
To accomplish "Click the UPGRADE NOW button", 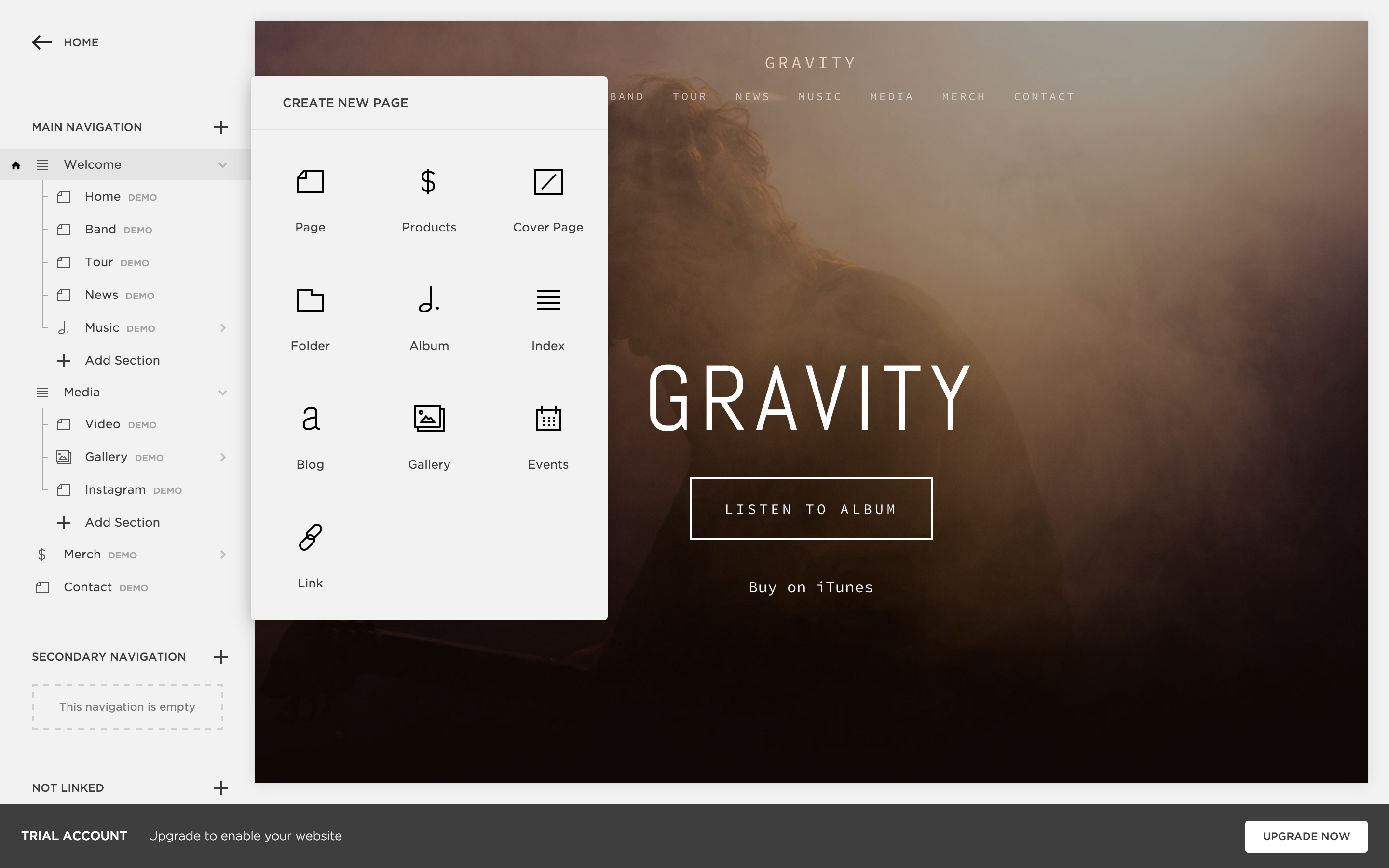I will coord(1306,836).
